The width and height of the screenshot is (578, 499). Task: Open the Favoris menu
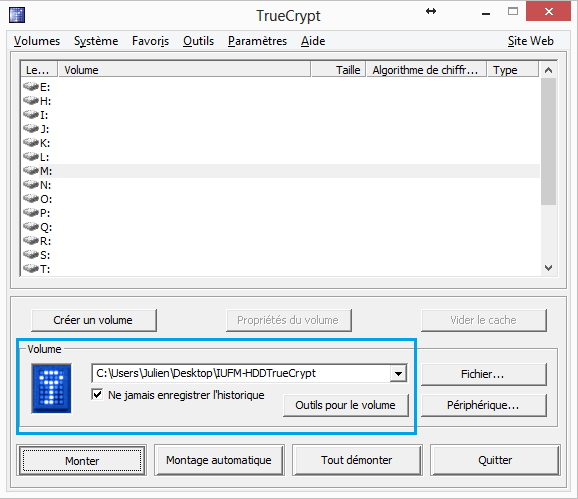click(x=150, y=41)
